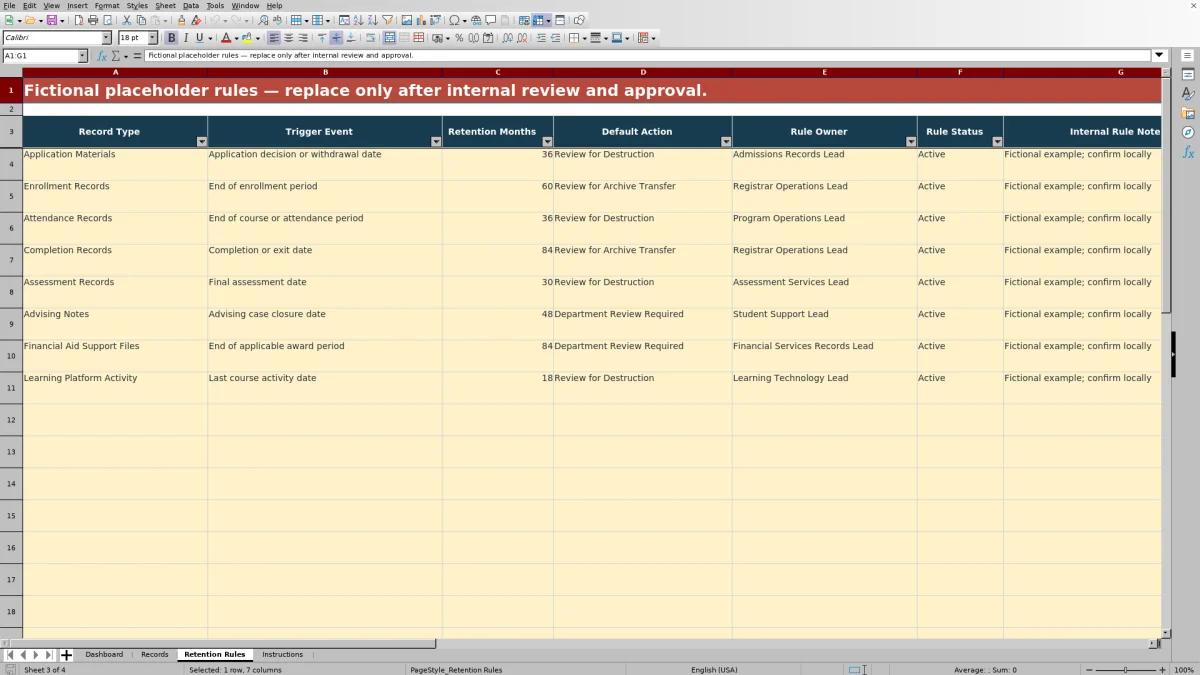Open Sidebar Styles panel icon
Screen dimensions: 1200x675
[1188, 93]
